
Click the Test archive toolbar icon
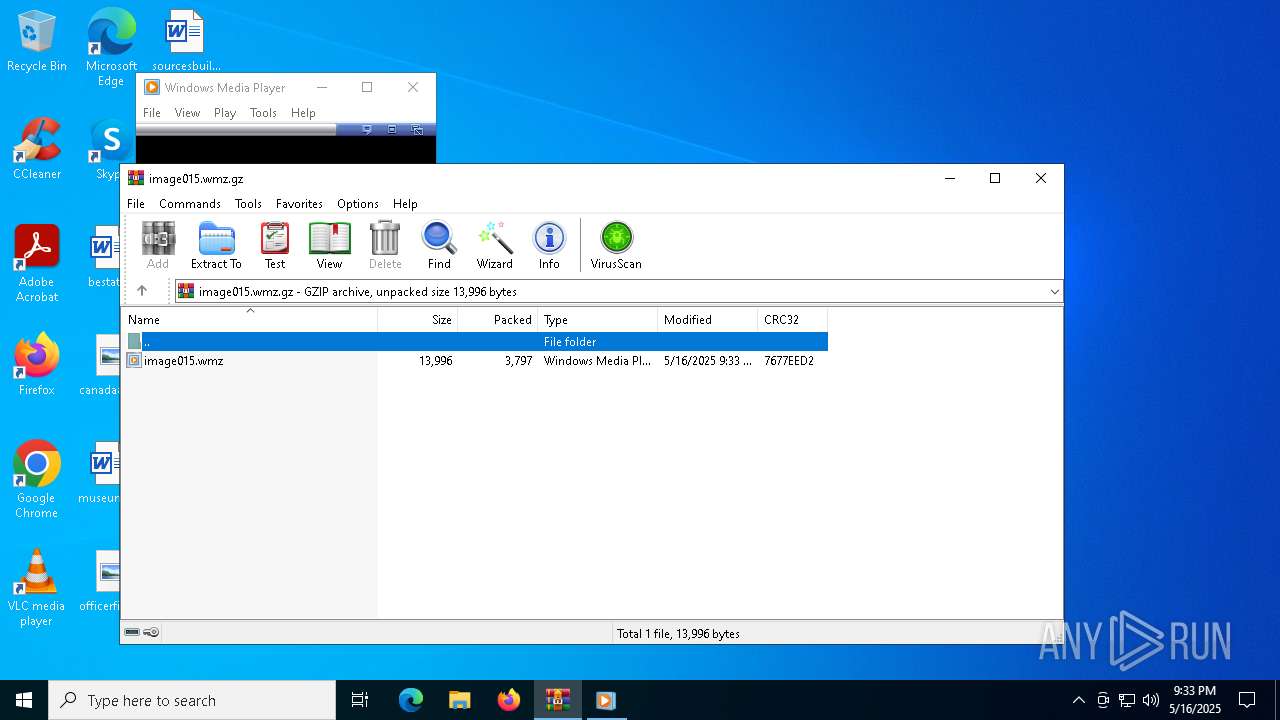pyautogui.click(x=275, y=245)
